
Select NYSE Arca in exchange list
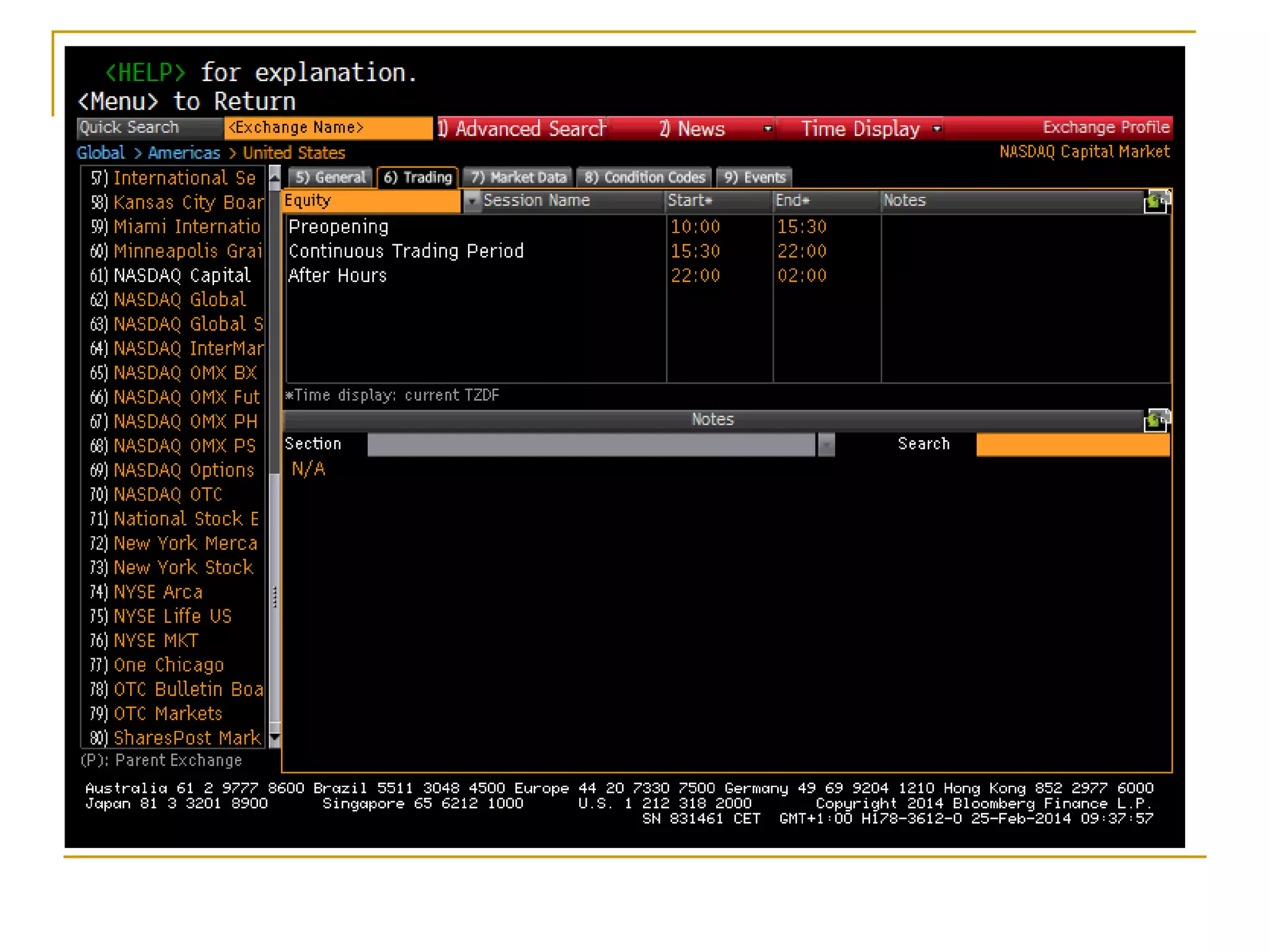pyautogui.click(x=158, y=592)
